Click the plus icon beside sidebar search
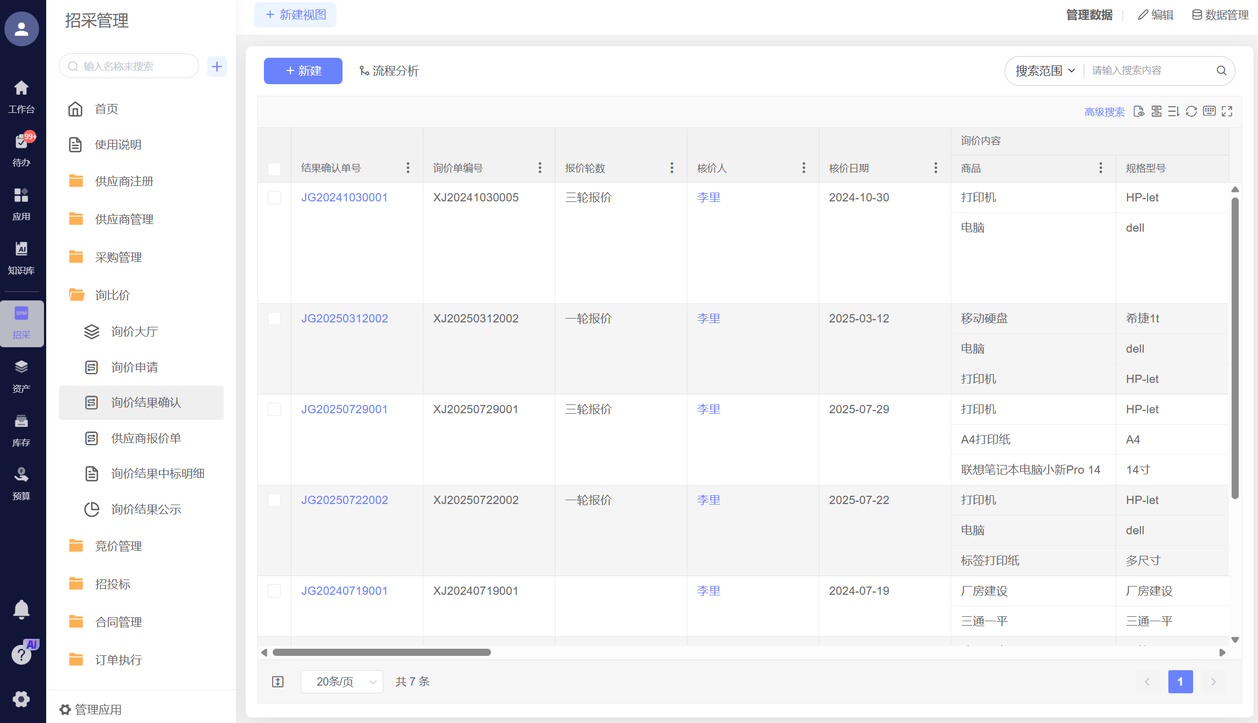Viewport: 1258px width, 723px height. click(x=217, y=67)
